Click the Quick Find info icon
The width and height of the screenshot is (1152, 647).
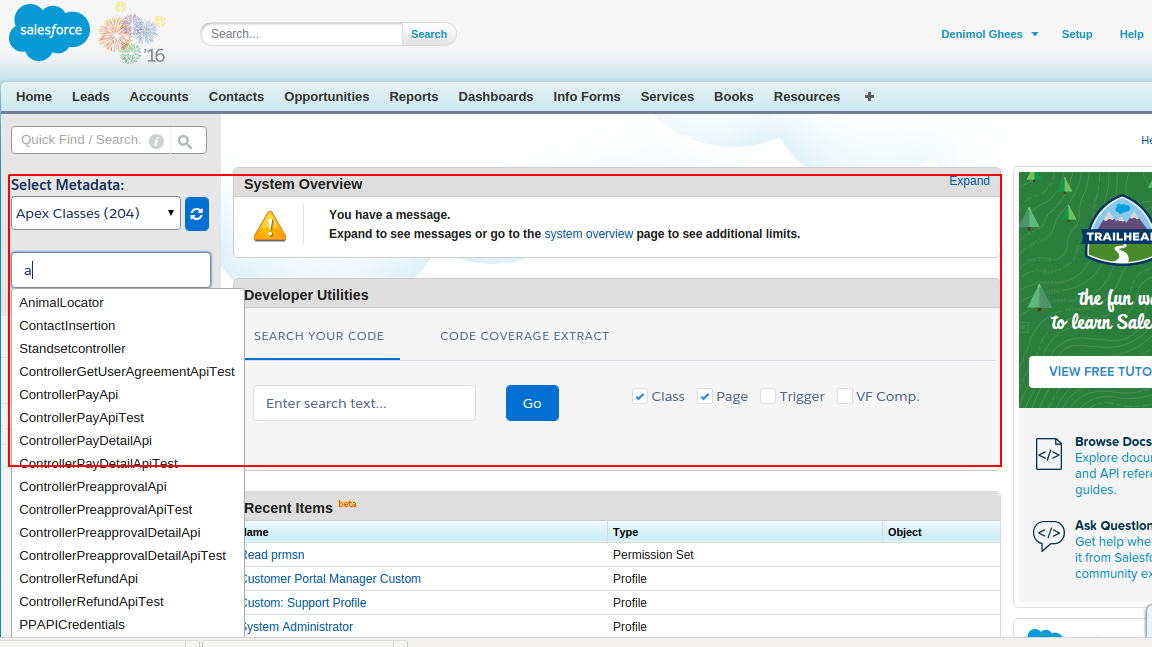156,141
